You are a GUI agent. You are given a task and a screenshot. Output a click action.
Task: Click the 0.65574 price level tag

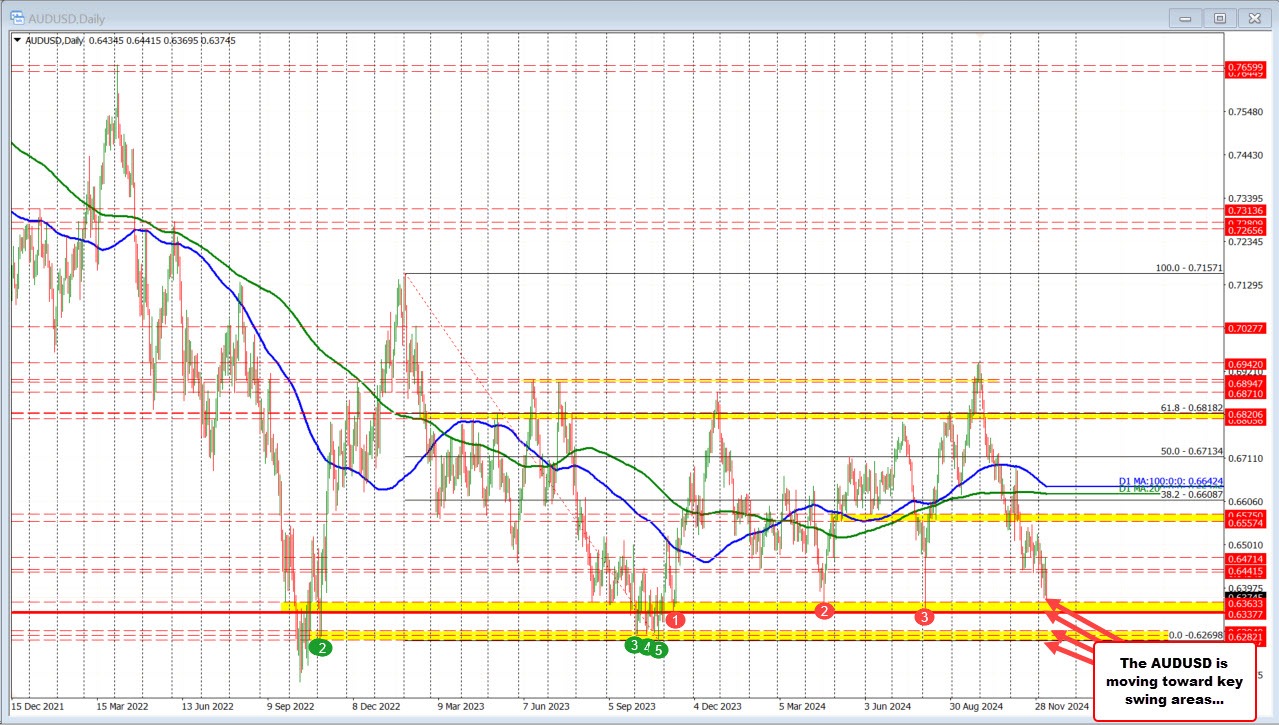(x=1244, y=522)
